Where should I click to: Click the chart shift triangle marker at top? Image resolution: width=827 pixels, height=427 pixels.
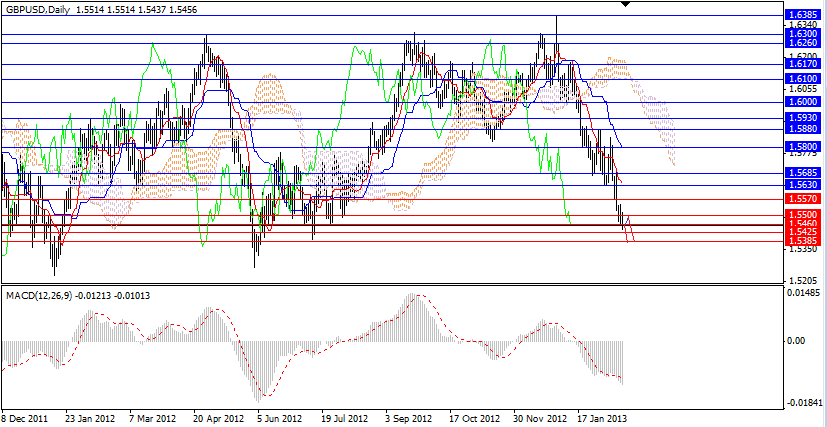626,5
